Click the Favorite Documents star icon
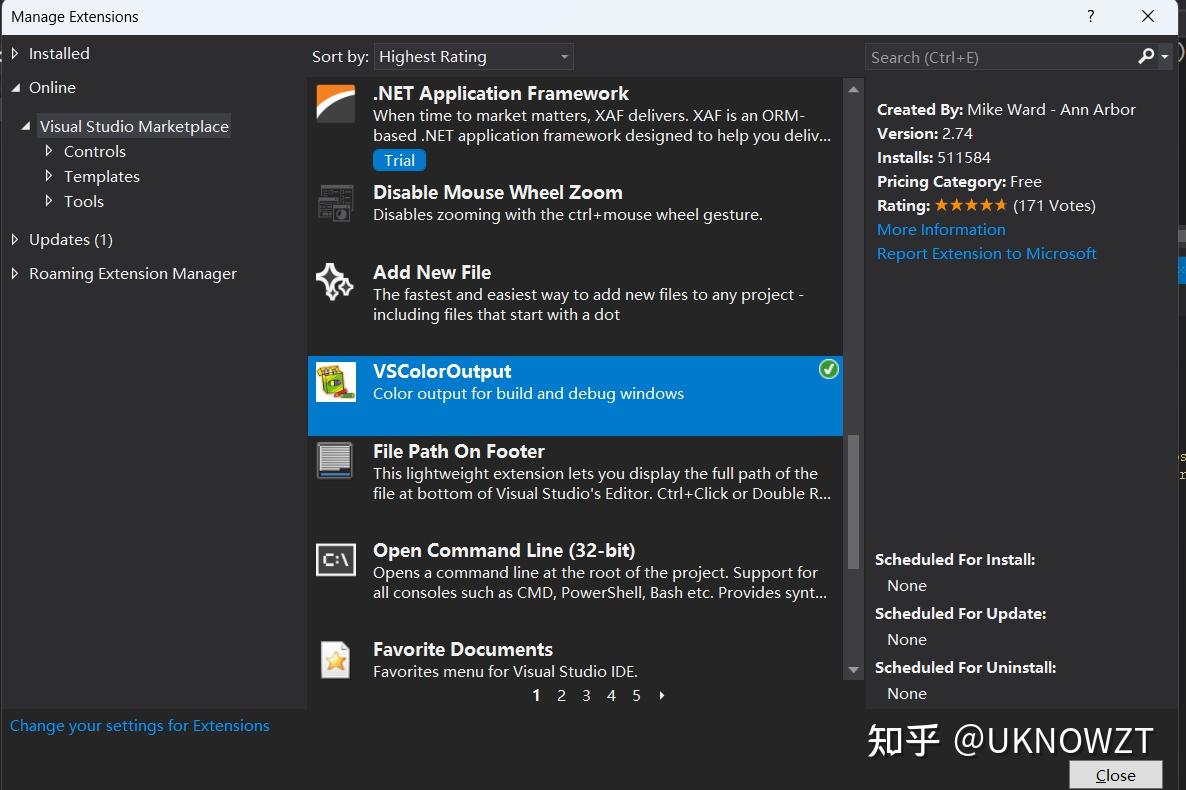 click(336, 660)
